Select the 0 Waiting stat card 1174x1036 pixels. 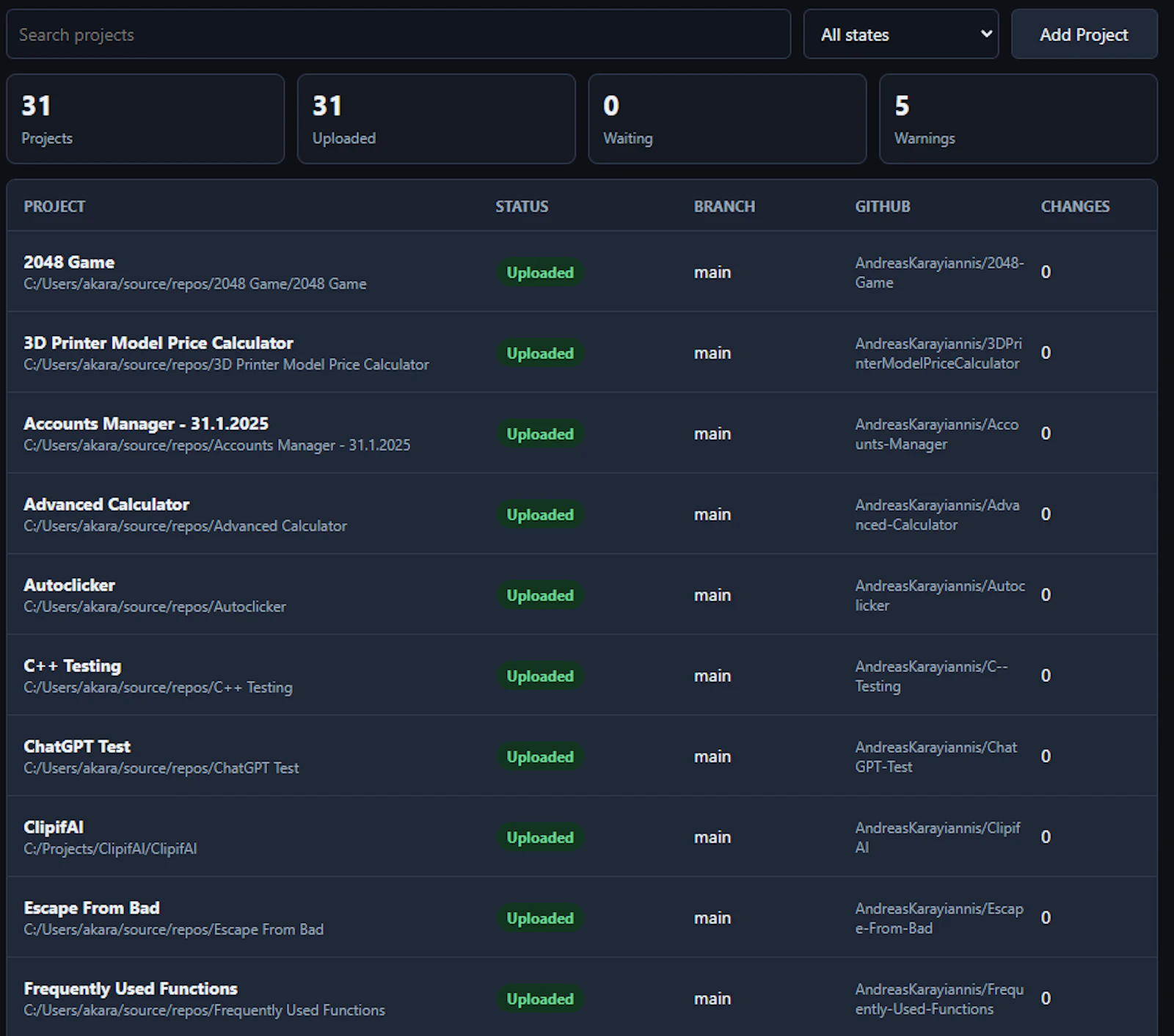click(x=727, y=119)
